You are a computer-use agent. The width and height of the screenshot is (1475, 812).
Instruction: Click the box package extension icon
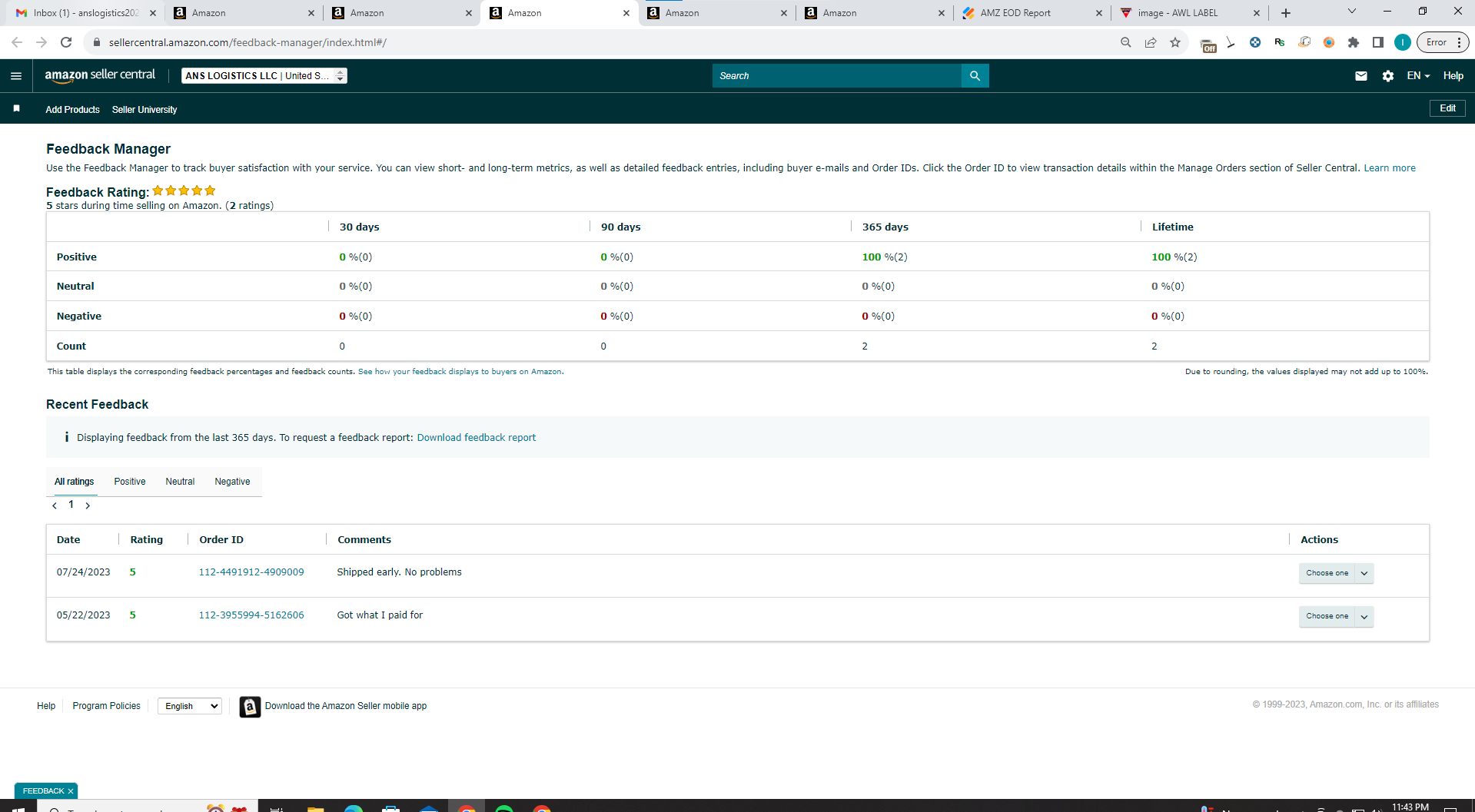(x=1304, y=42)
